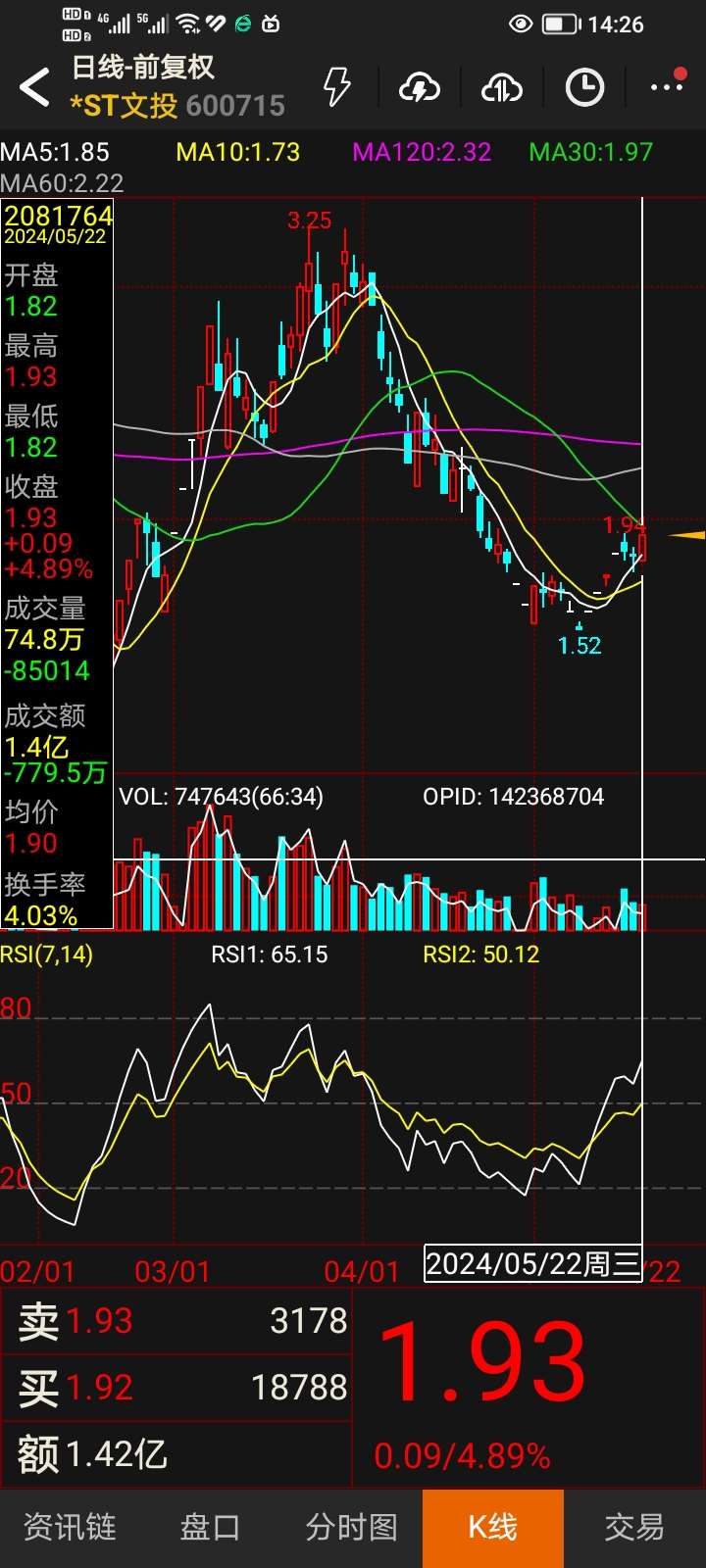This screenshot has width=706, height=1568.
Task: Tap the 03/01 date axis label
Action: [x=173, y=1272]
